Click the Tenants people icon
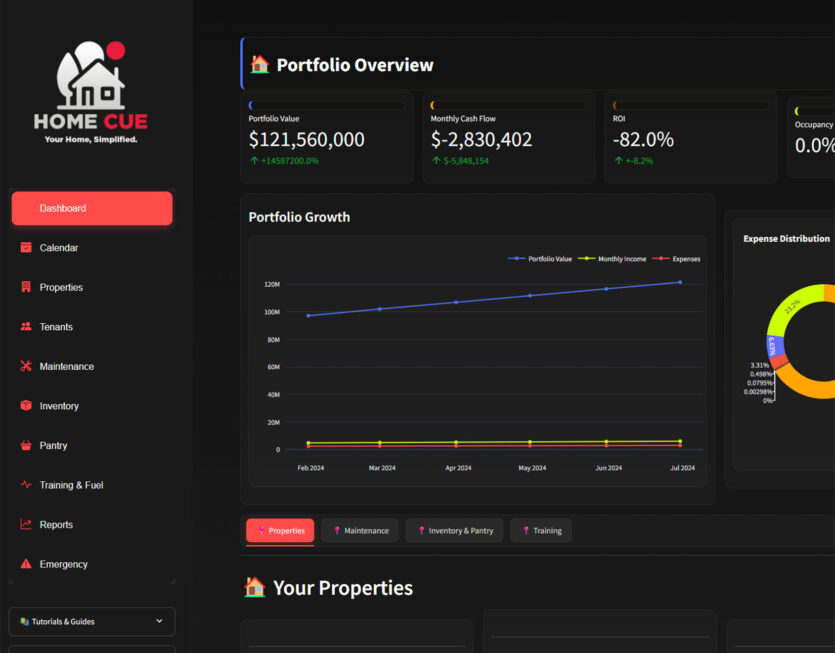 [26, 327]
